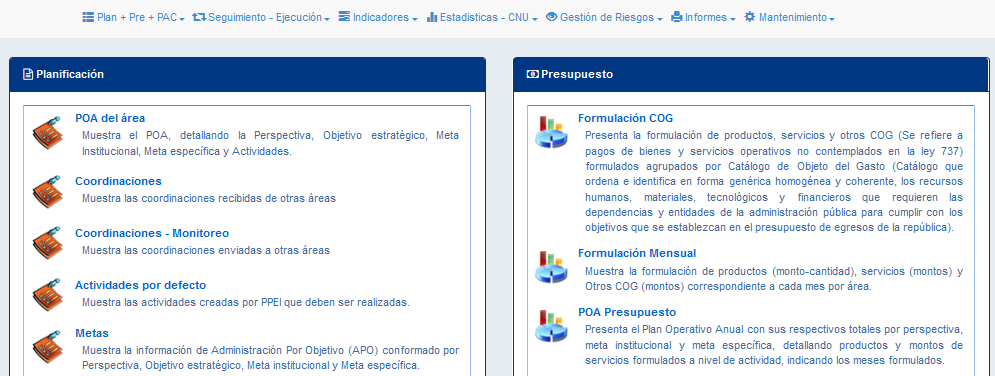Click the text 'Muestra las coordinaciones enviadas a otras áreas'
The height and width of the screenshot is (376, 995).
coord(206,250)
